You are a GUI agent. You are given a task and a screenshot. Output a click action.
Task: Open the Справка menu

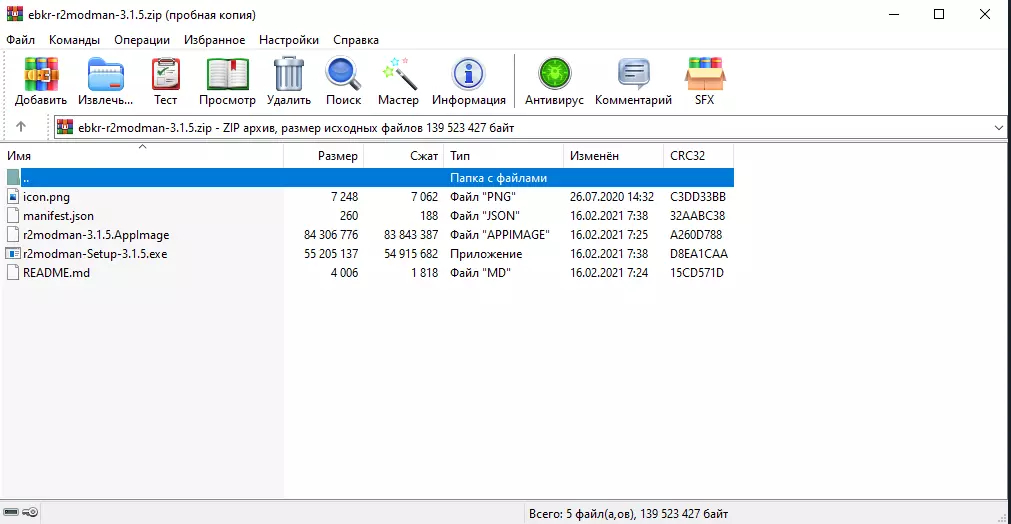tap(356, 40)
